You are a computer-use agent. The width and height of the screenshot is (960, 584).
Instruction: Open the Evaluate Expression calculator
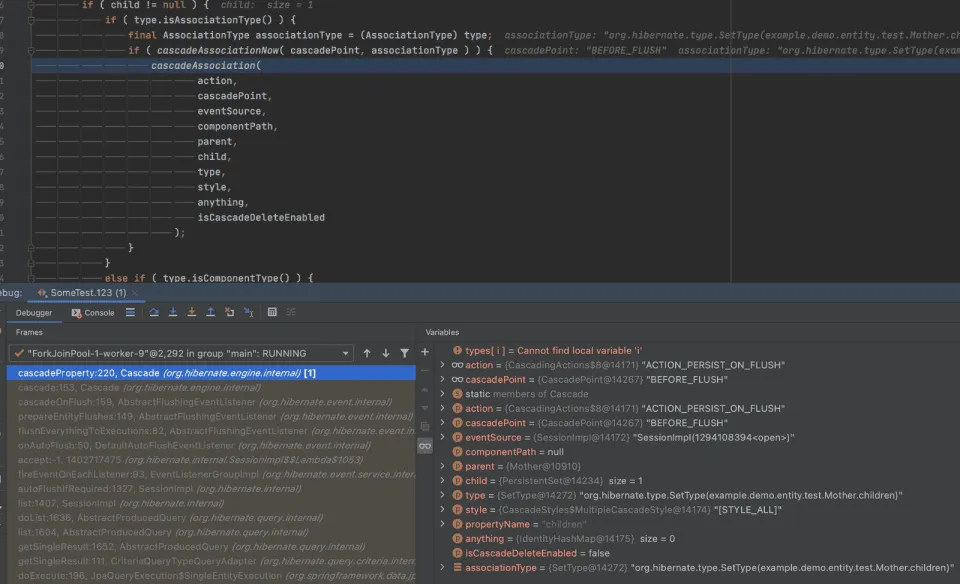272,312
